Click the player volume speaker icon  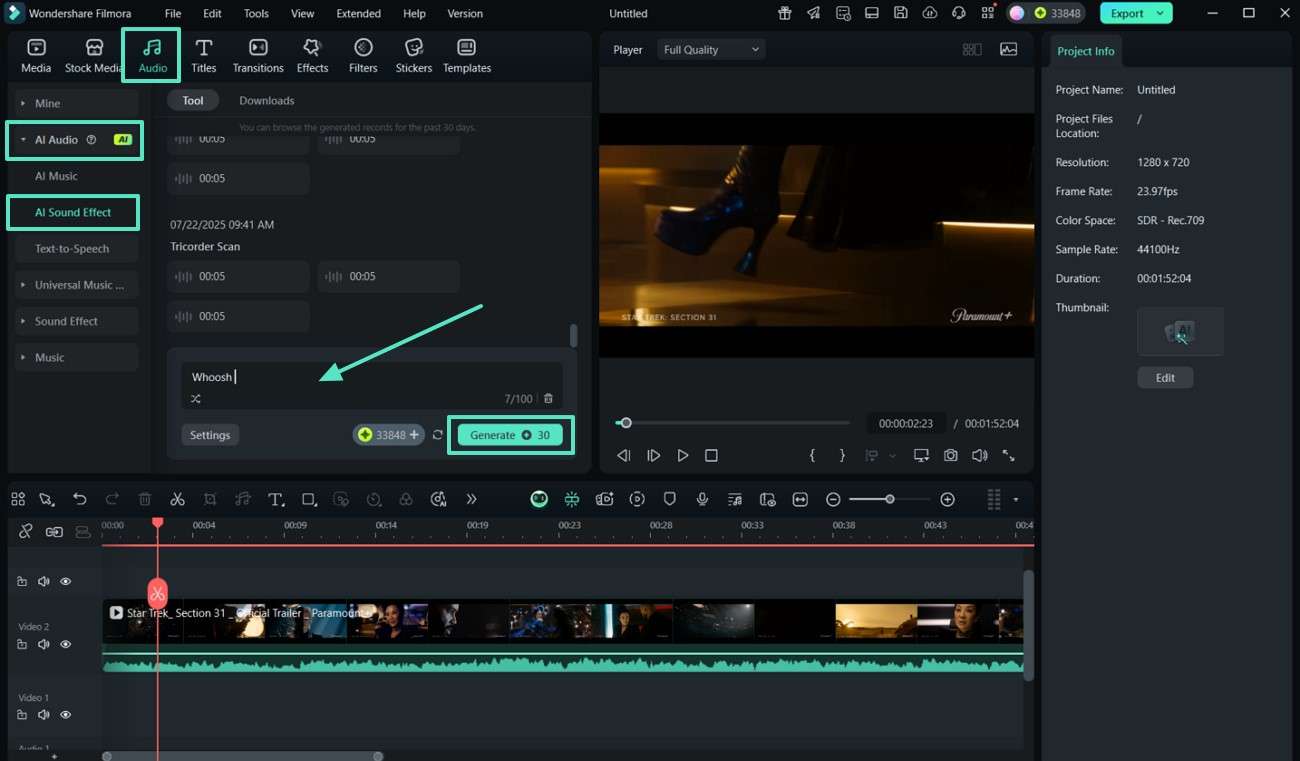pos(979,455)
